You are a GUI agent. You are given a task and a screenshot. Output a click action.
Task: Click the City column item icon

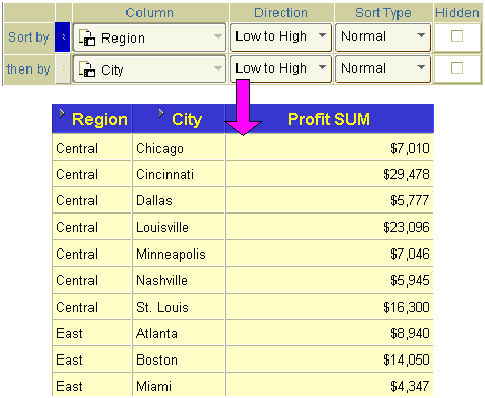(87, 69)
